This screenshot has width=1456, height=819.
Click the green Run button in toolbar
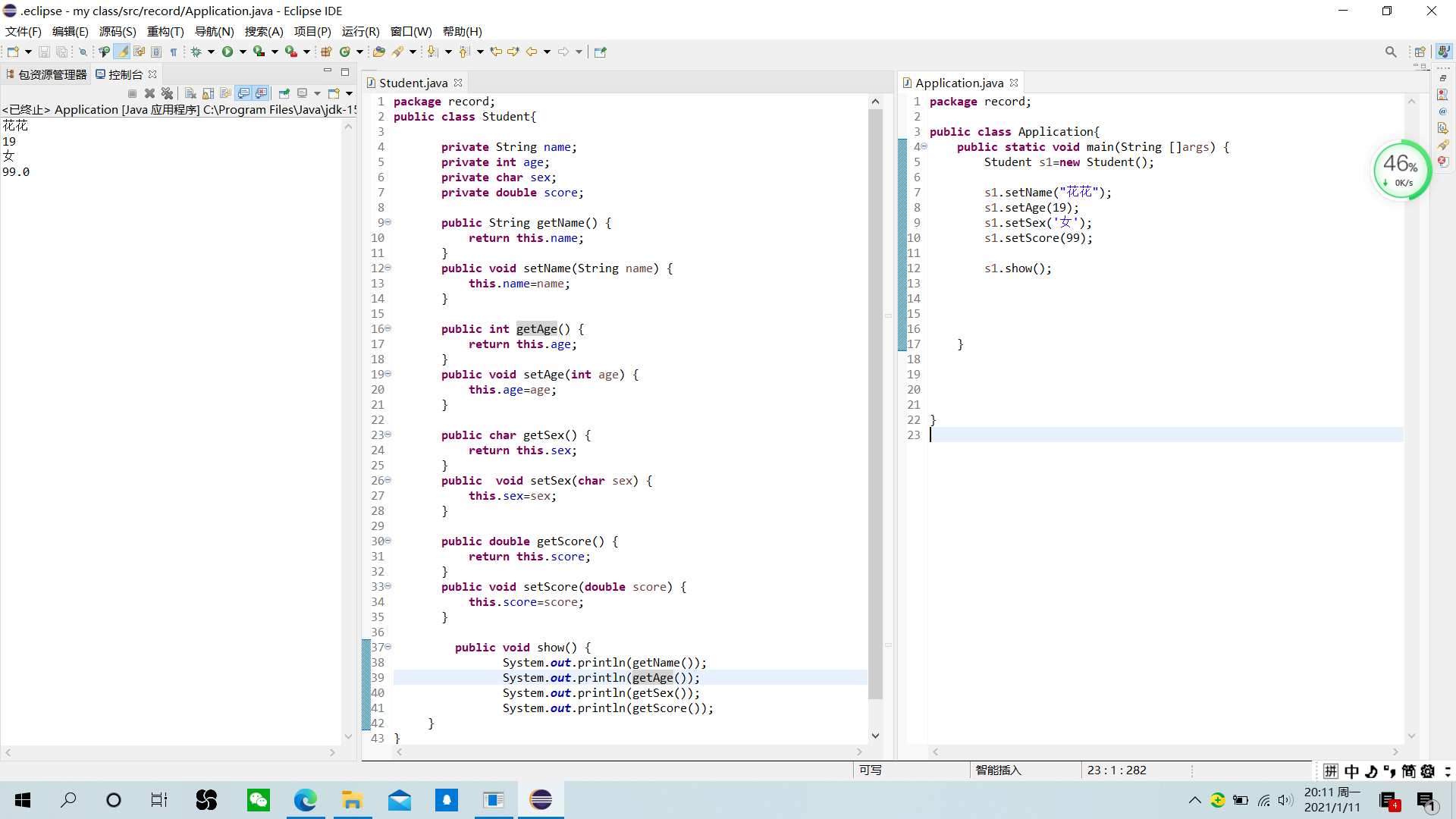[x=227, y=52]
